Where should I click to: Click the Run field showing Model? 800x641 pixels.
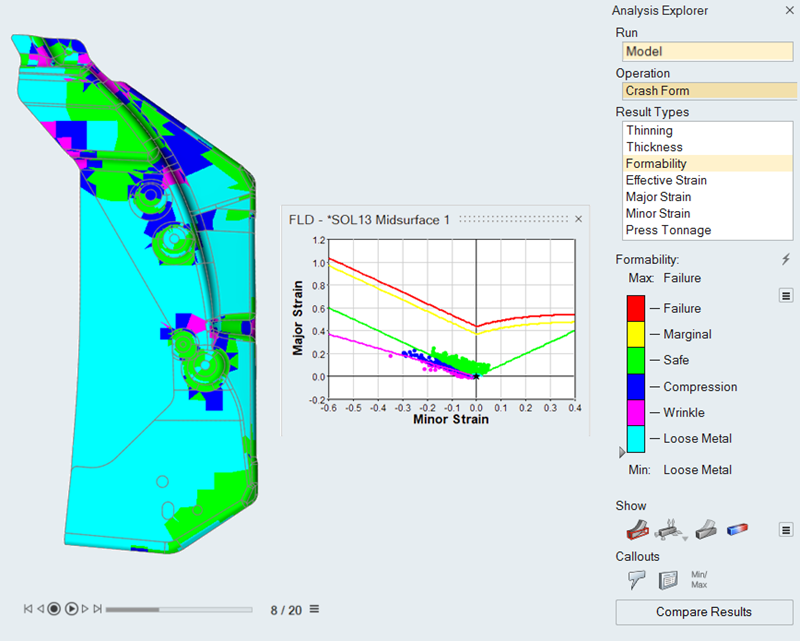[x=708, y=52]
